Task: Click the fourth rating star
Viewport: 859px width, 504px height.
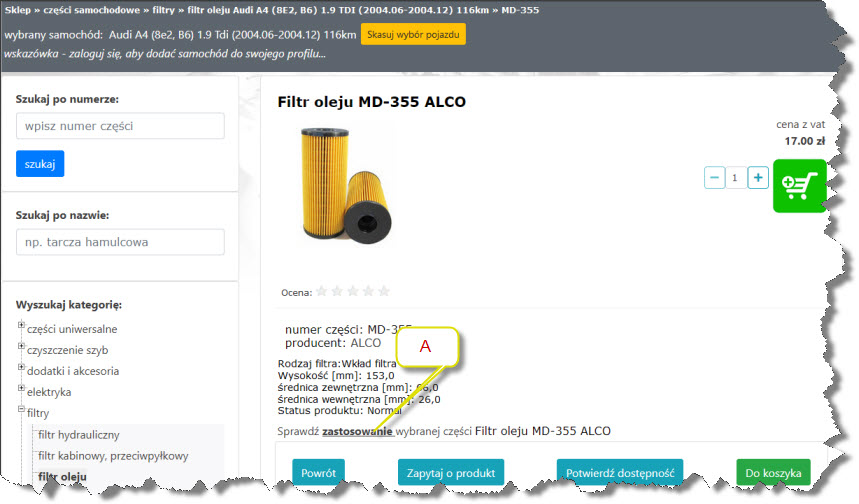Action: [368, 291]
